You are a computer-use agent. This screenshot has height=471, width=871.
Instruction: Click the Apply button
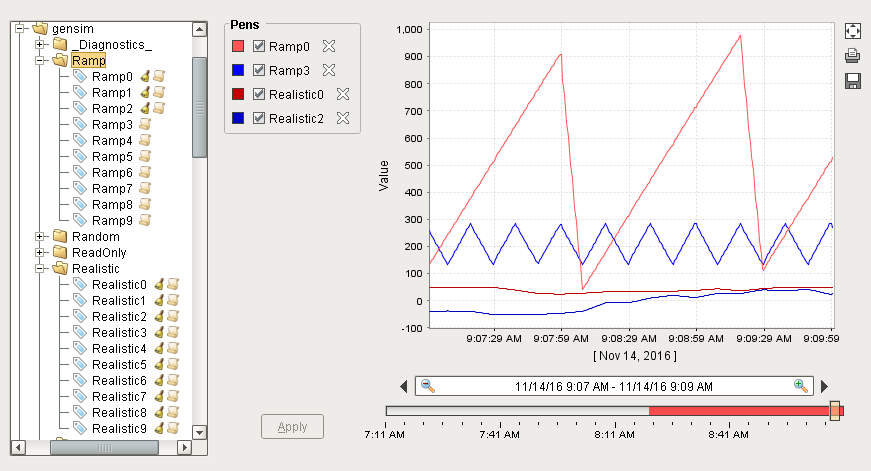pos(292,426)
